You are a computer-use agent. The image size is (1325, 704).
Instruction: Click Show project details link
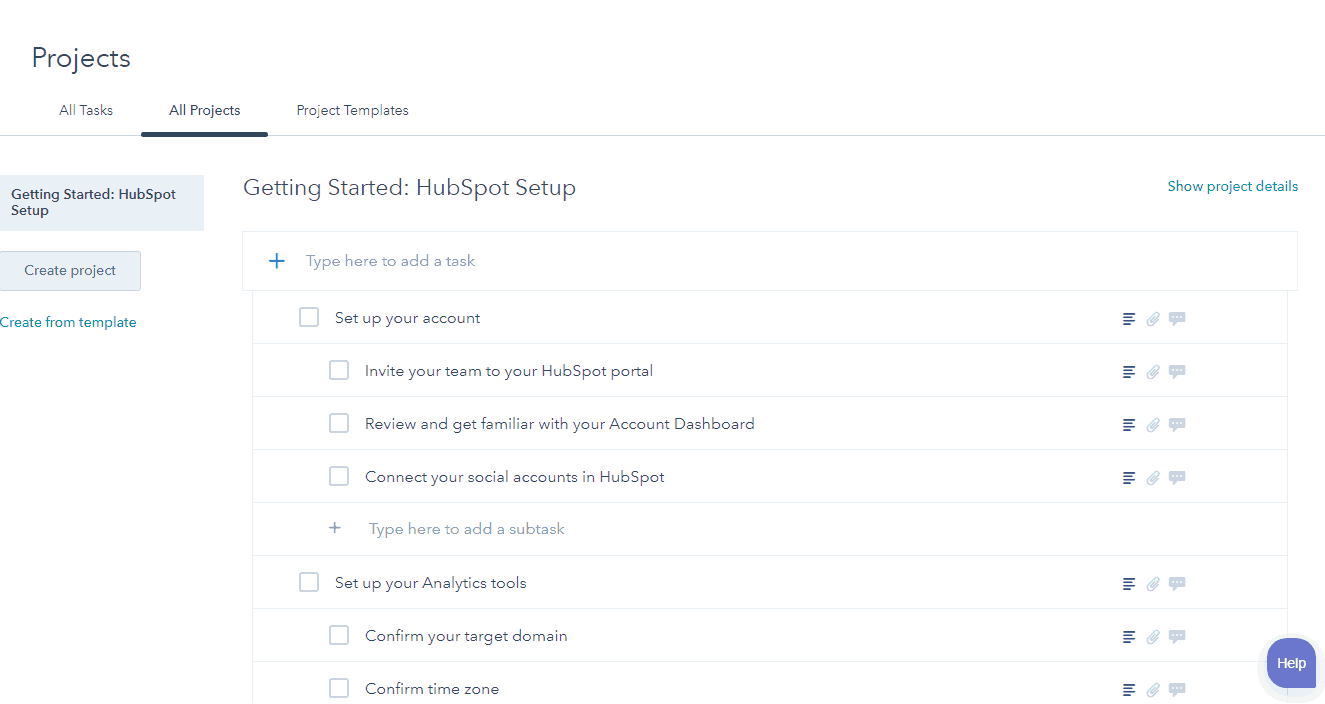1232,186
